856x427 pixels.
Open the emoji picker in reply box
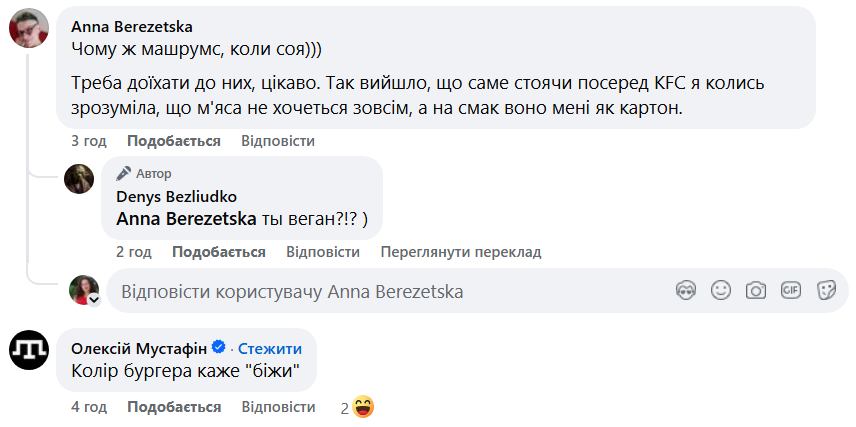click(x=721, y=291)
